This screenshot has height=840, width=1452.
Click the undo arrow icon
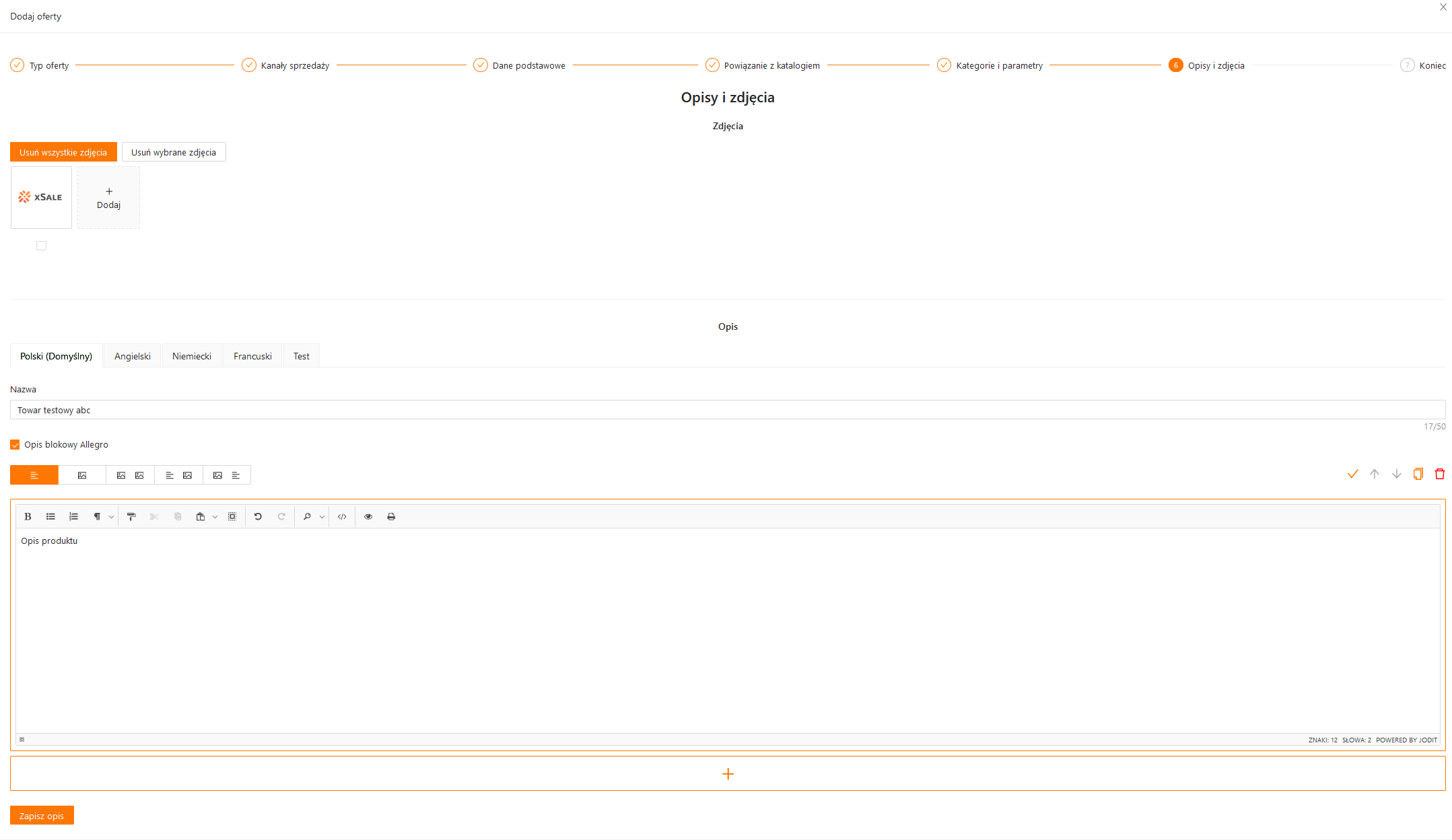point(258,516)
